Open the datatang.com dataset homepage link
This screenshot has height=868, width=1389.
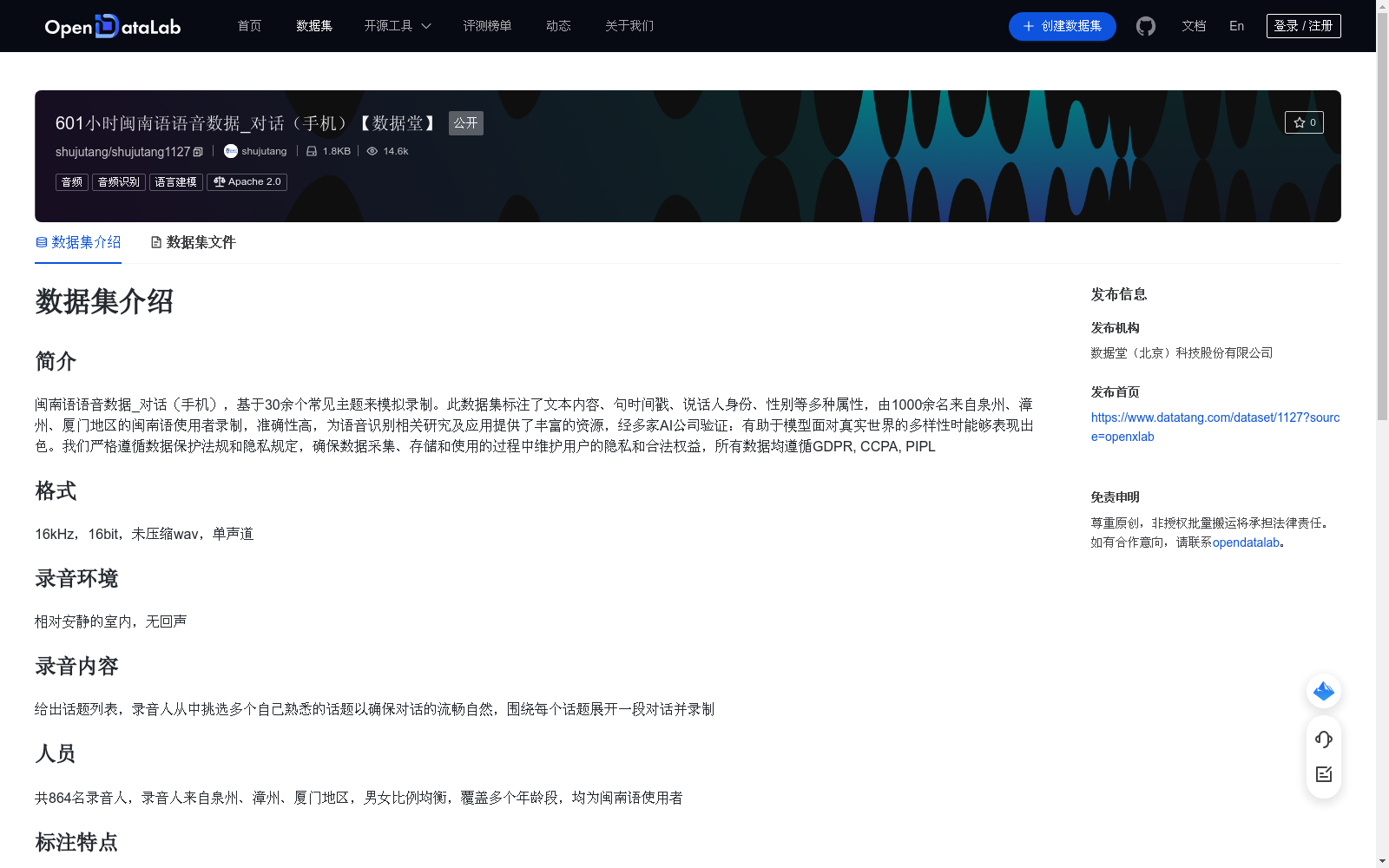pyautogui.click(x=1215, y=427)
